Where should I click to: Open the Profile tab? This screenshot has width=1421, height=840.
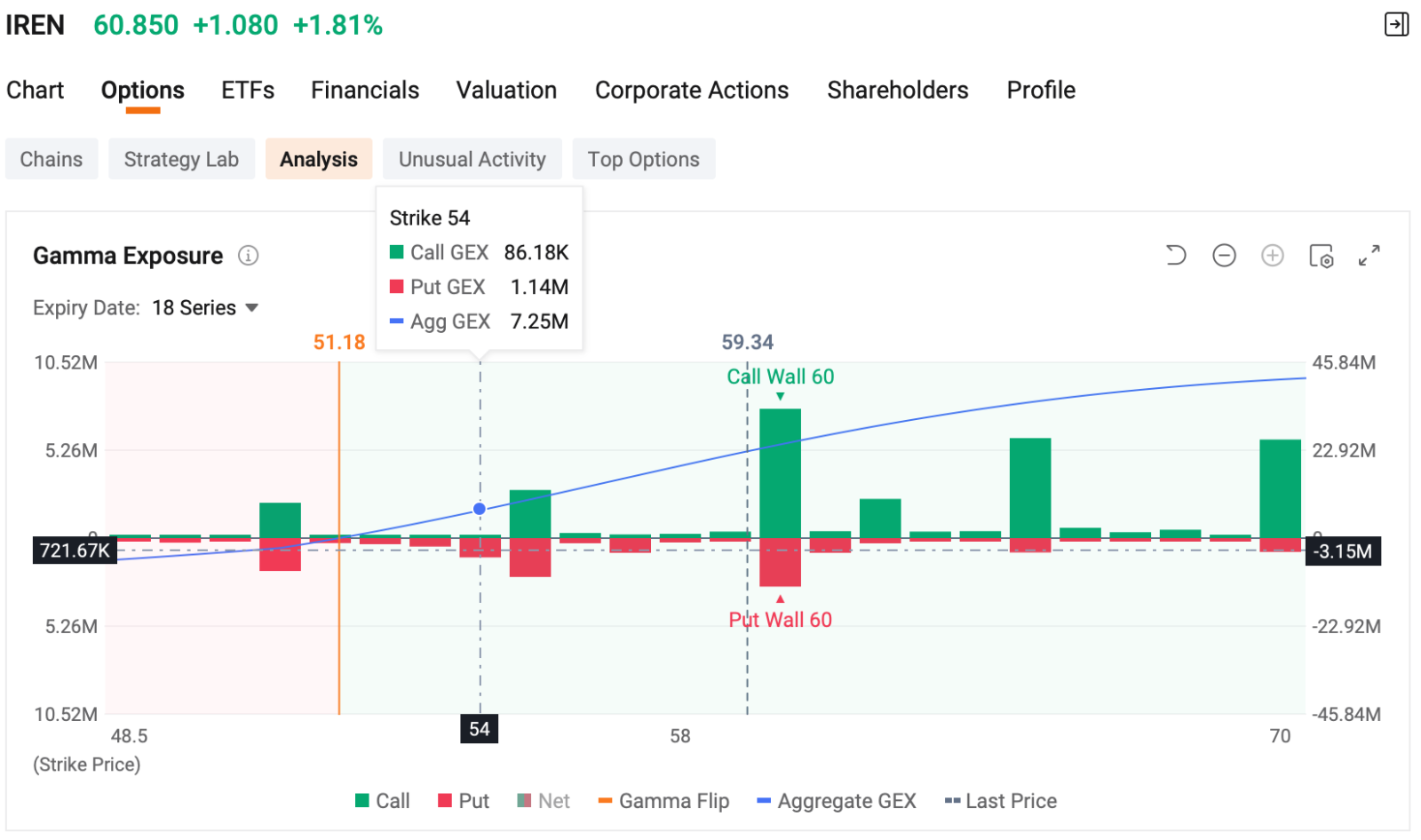point(1041,90)
